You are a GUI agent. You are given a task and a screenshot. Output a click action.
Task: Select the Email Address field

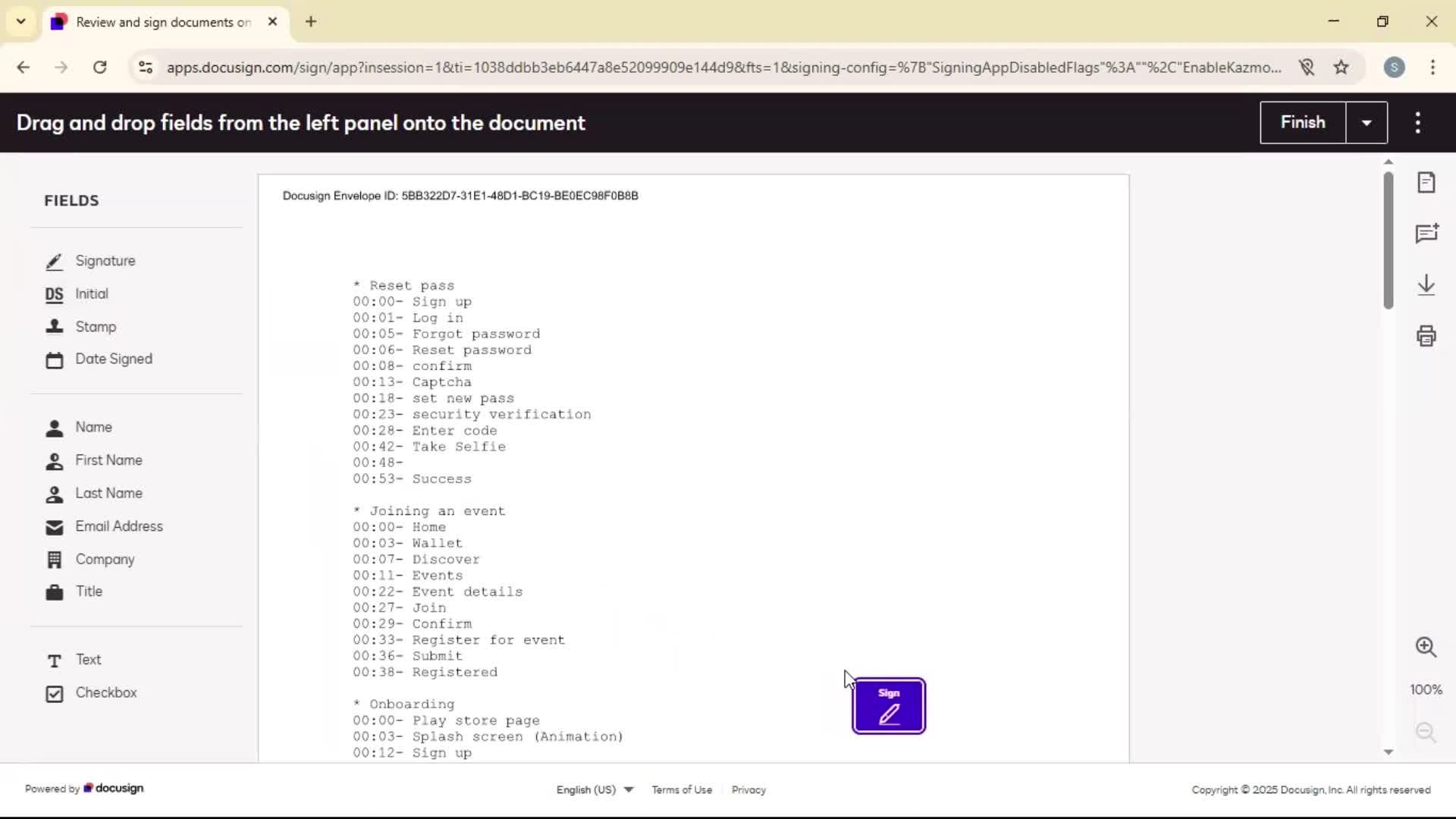[x=104, y=526]
